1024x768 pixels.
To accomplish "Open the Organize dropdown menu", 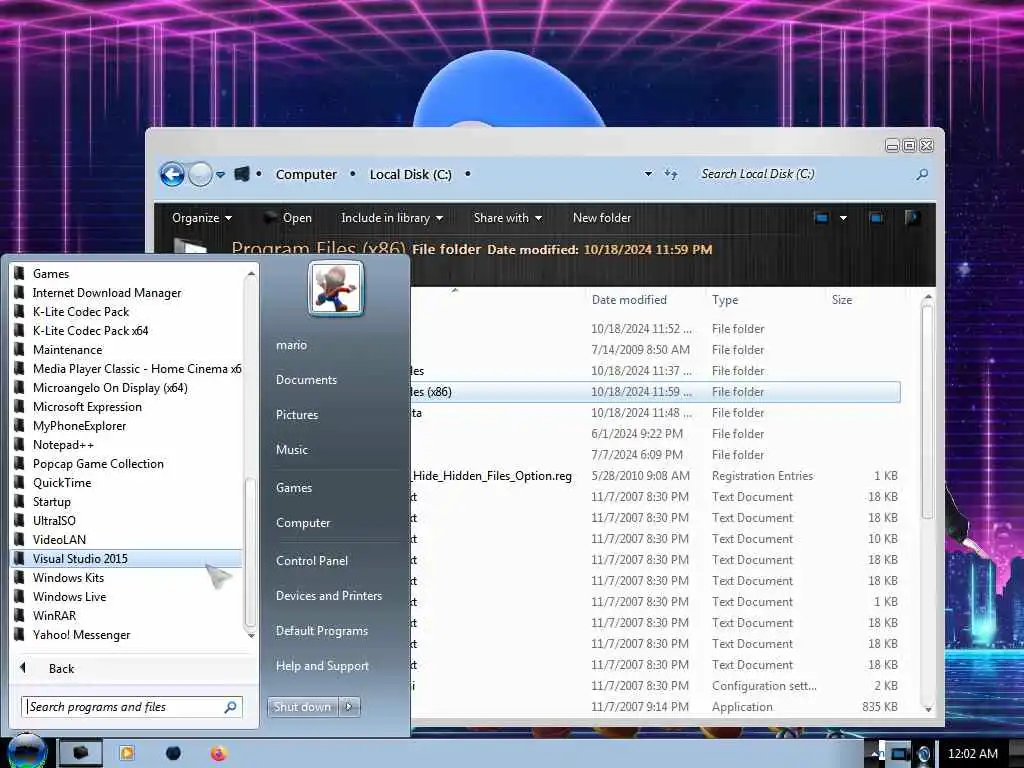I will (202, 217).
